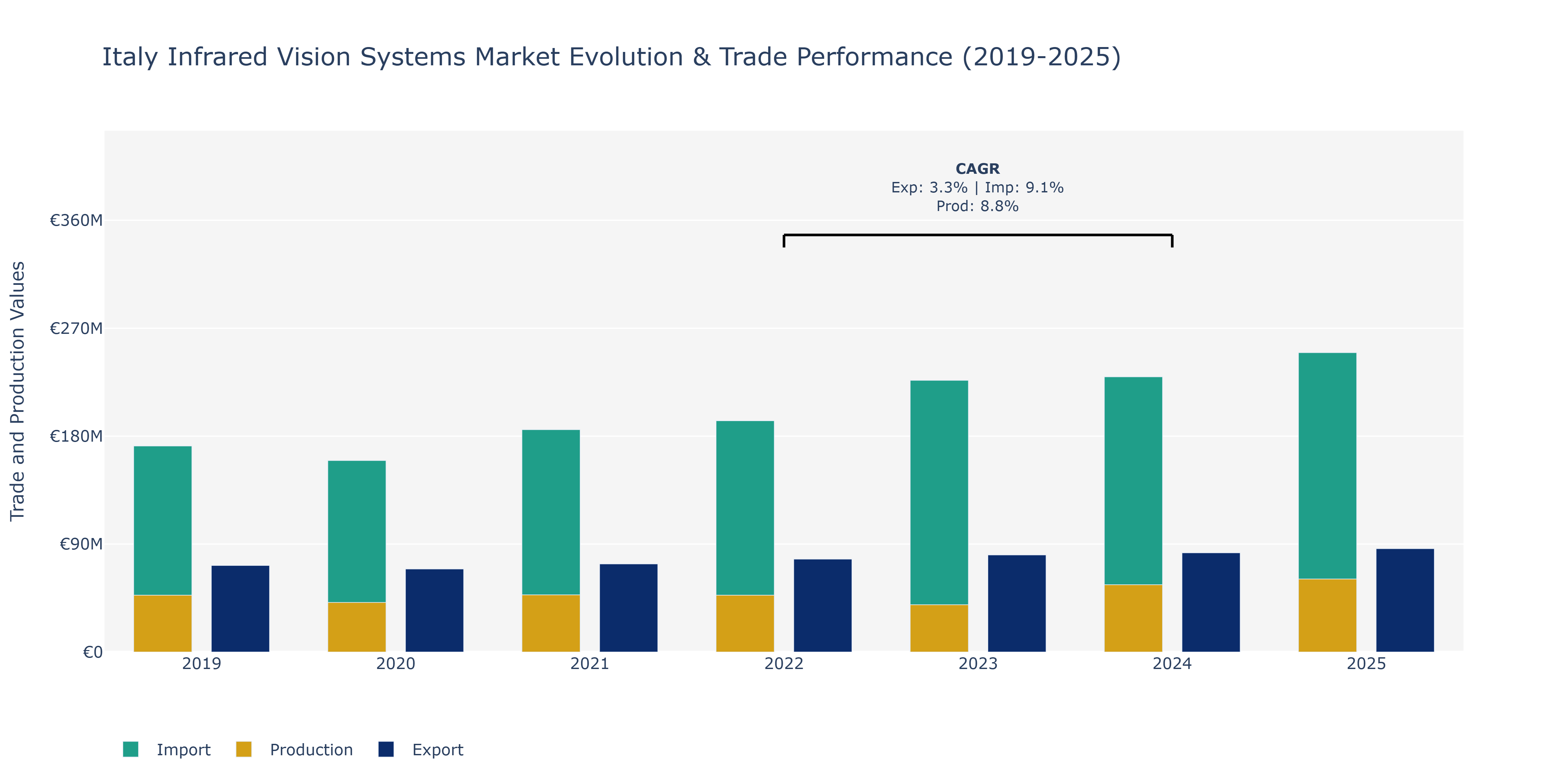Select the 2019 Production bar segment
This screenshot has width=1568, height=784.
click(163, 623)
